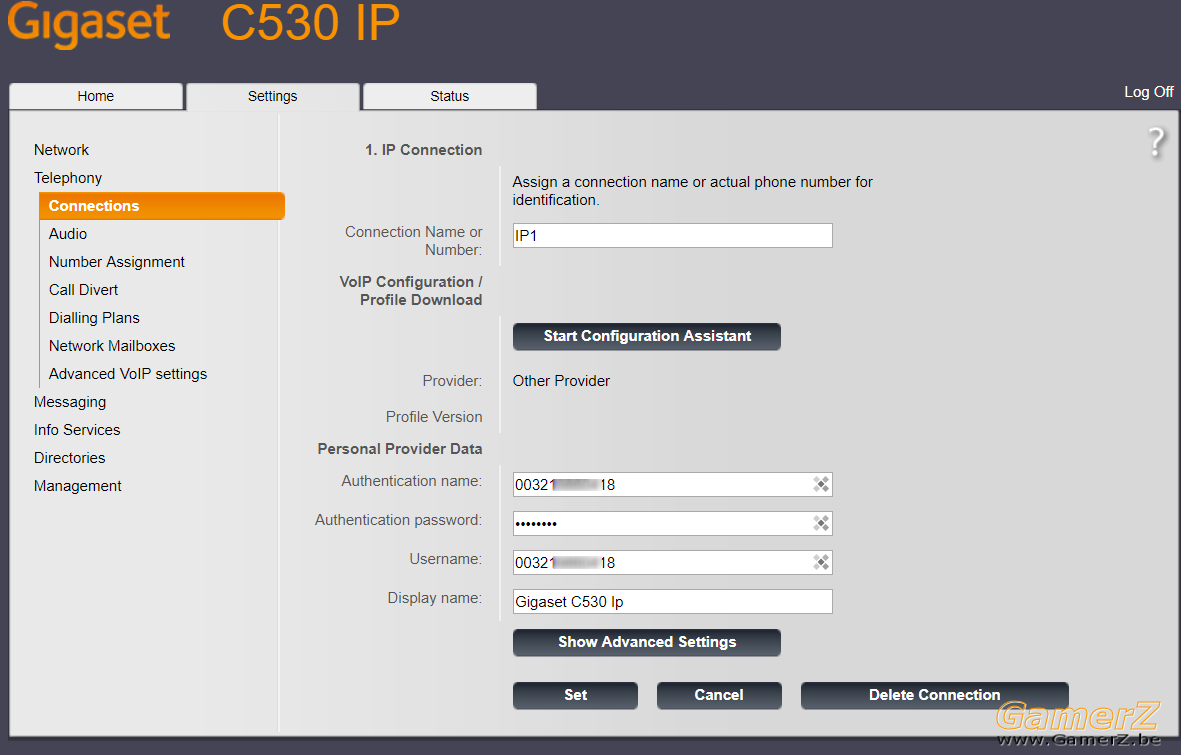The height and width of the screenshot is (755, 1181).
Task: Select Connections in Telephony menu
Action: click(x=162, y=206)
